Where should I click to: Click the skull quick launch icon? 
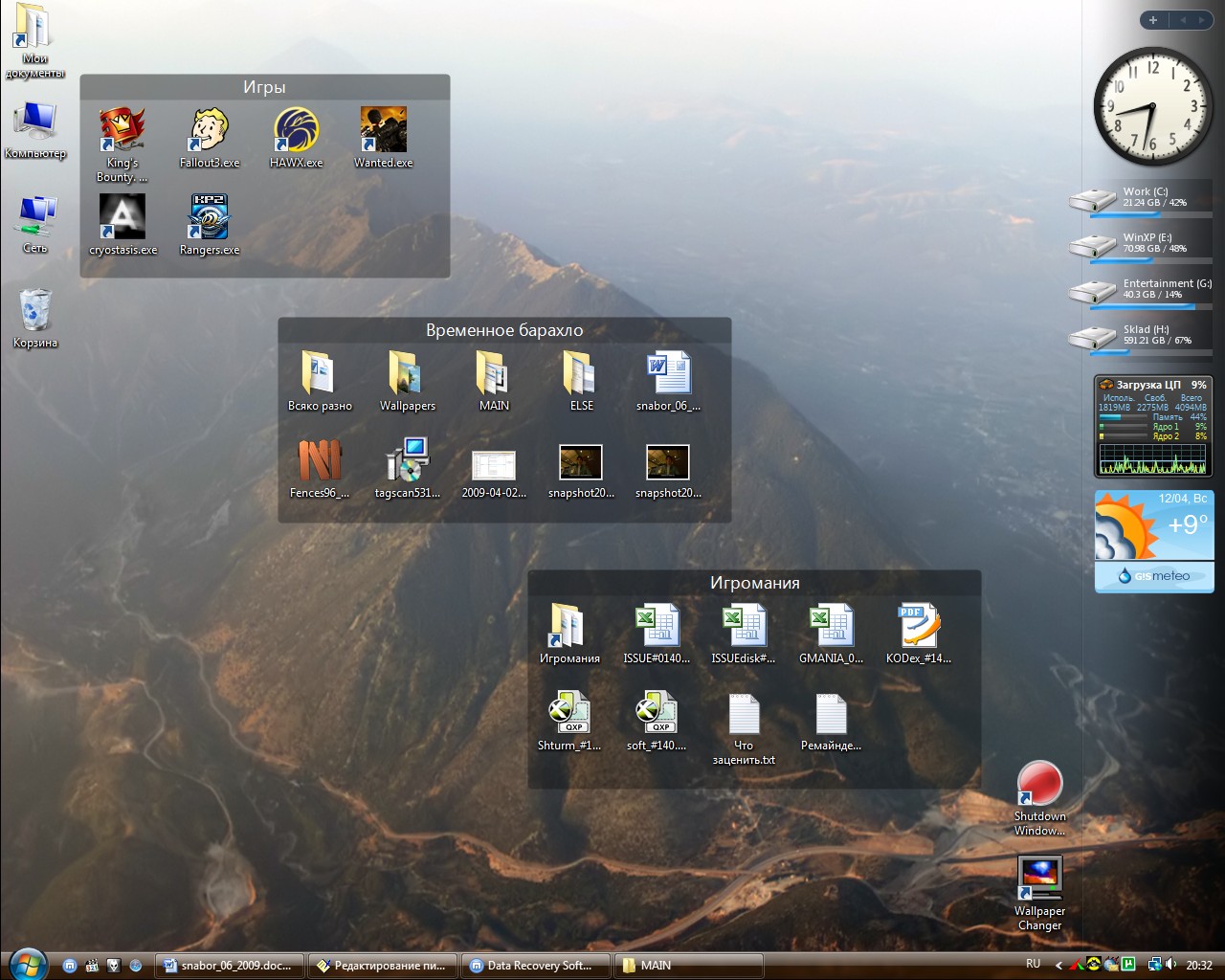(114, 966)
